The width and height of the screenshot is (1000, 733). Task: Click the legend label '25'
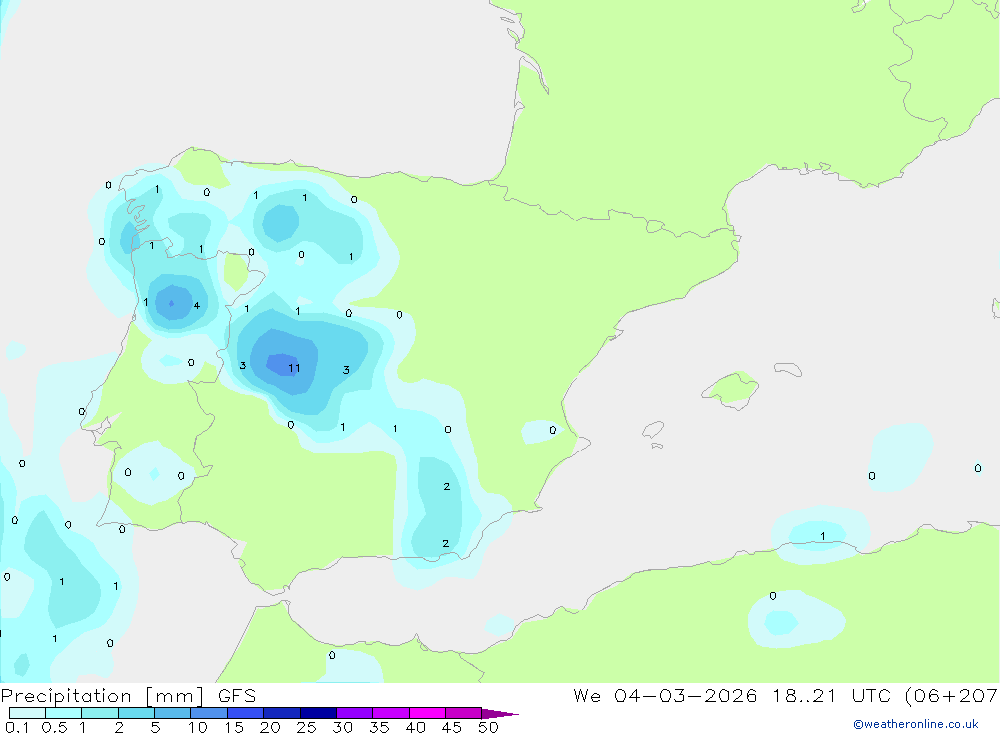tap(307, 727)
